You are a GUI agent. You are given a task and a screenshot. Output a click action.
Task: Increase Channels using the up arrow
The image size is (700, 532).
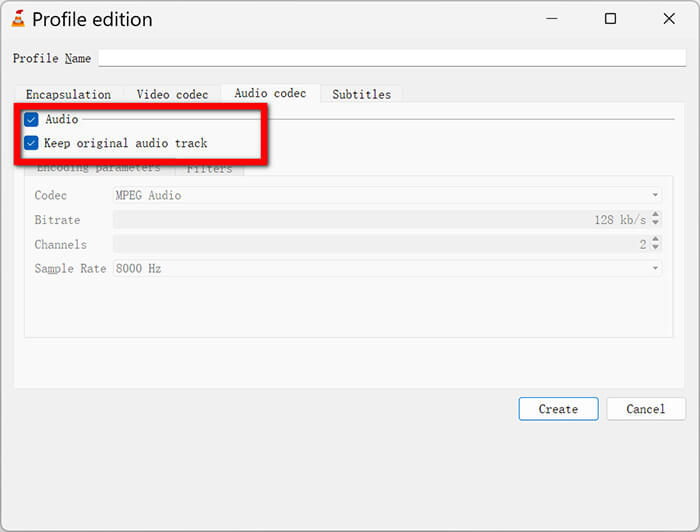655,239
